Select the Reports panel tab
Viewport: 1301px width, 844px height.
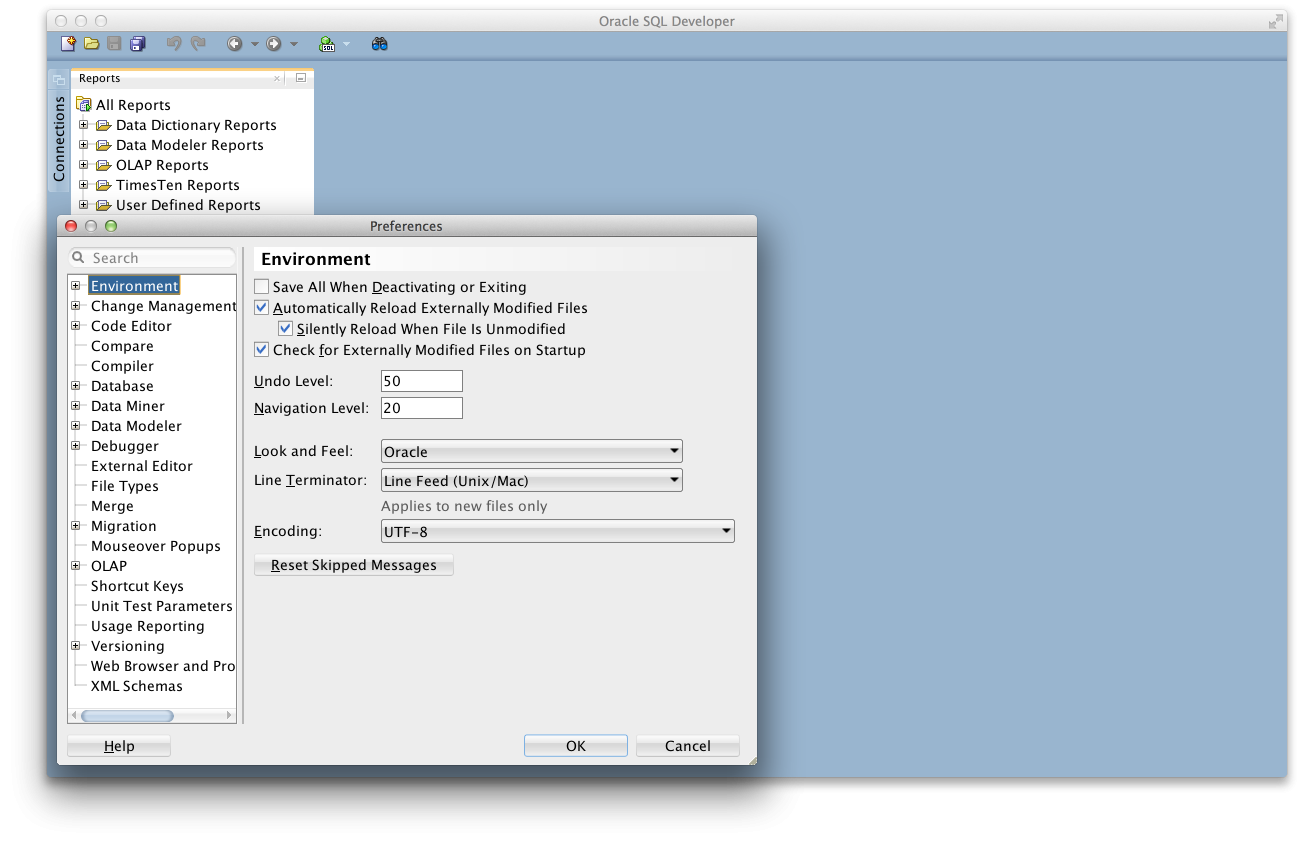click(x=100, y=78)
